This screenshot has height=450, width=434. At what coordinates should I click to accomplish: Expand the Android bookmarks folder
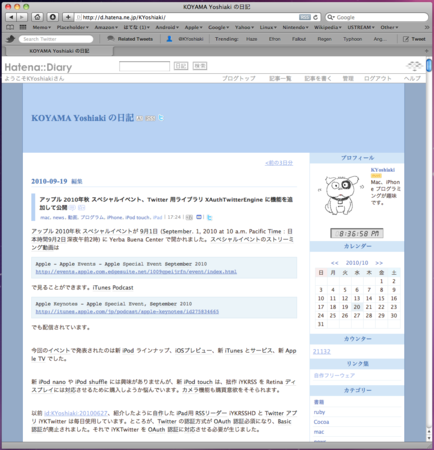(167, 27)
